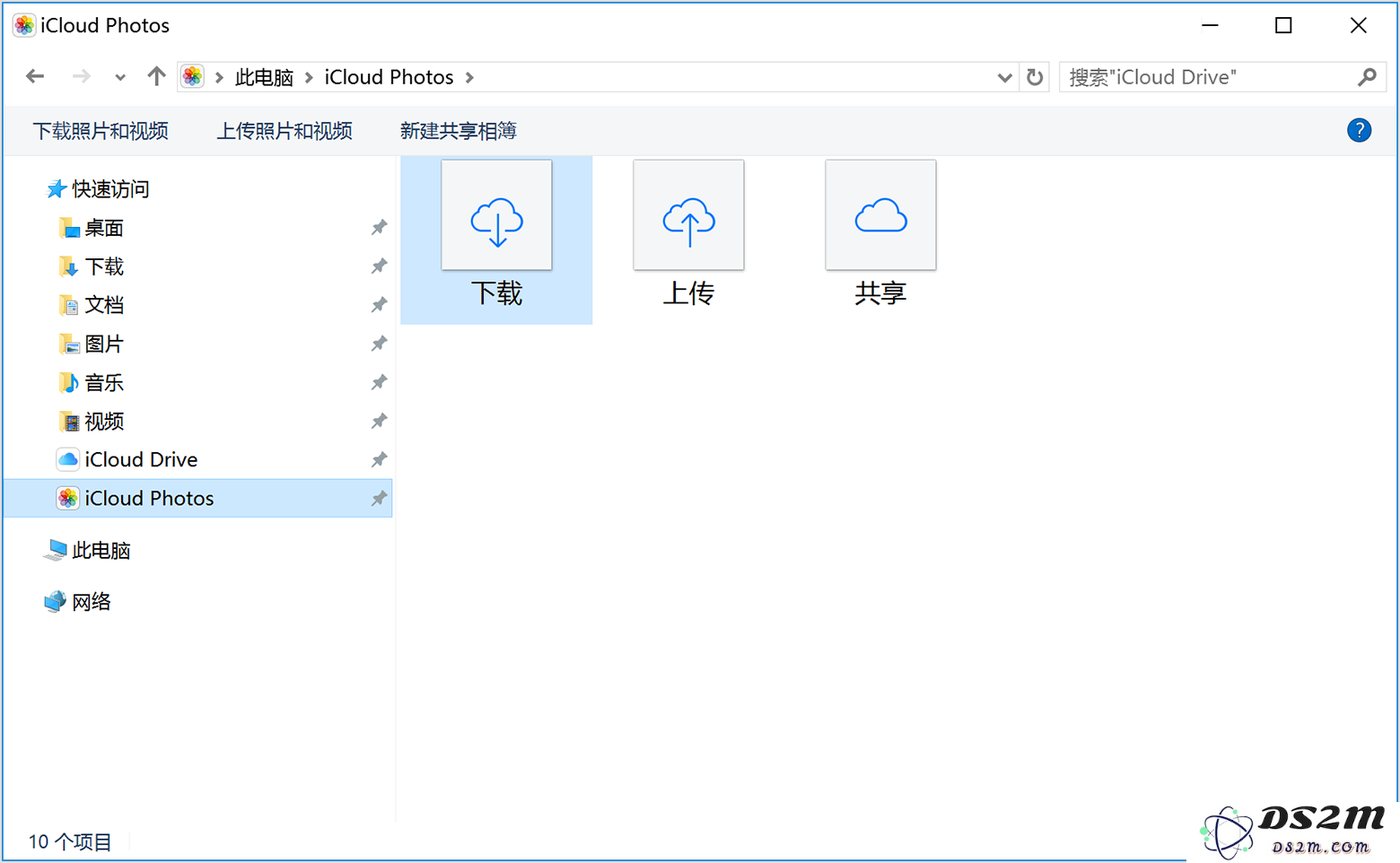This screenshot has width=1400, height=863.
Task: Open 视频 folder in sidebar
Action: tap(91, 421)
